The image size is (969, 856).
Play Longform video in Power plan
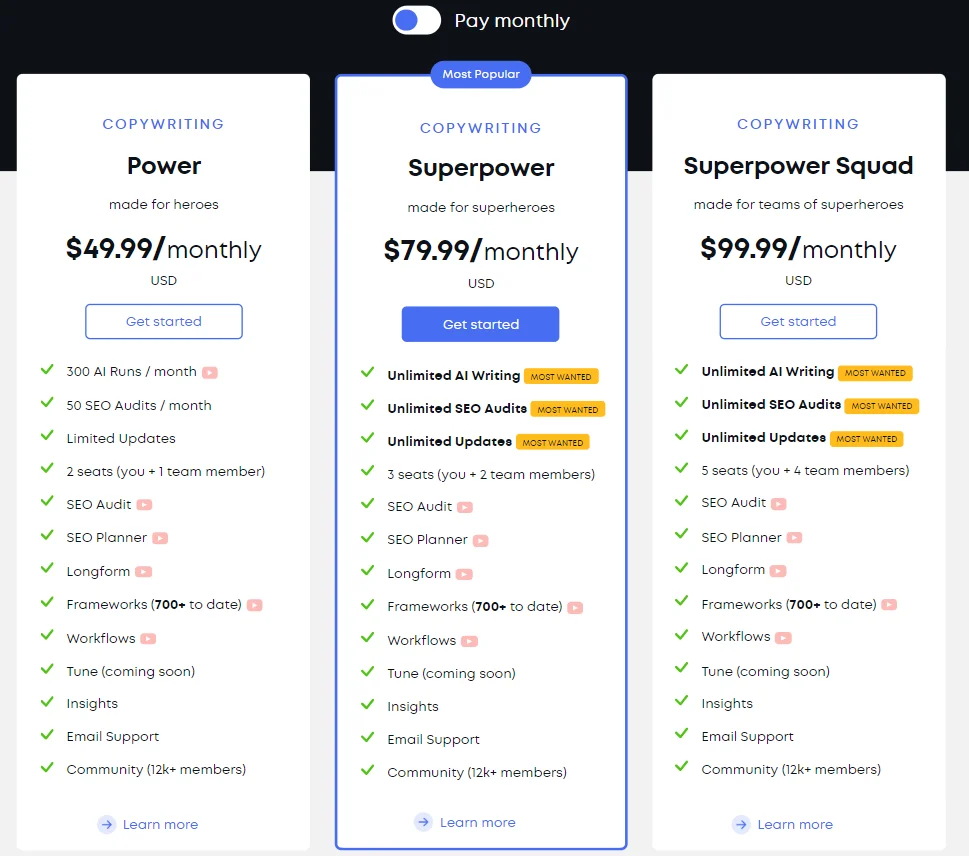pos(143,572)
